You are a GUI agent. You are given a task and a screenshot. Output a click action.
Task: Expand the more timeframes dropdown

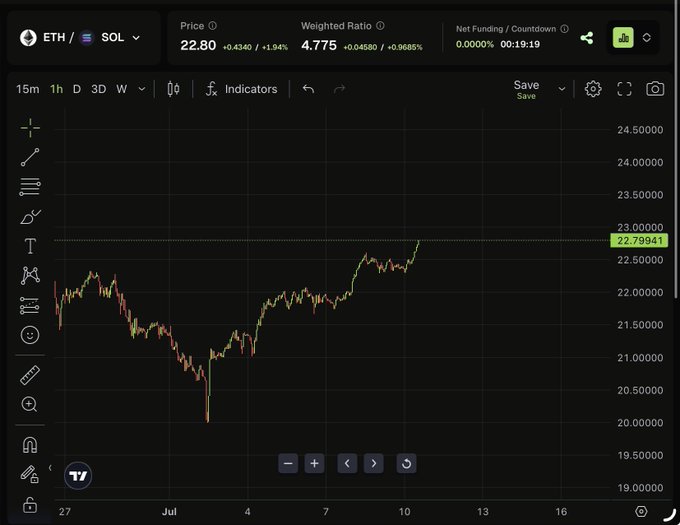142,89
